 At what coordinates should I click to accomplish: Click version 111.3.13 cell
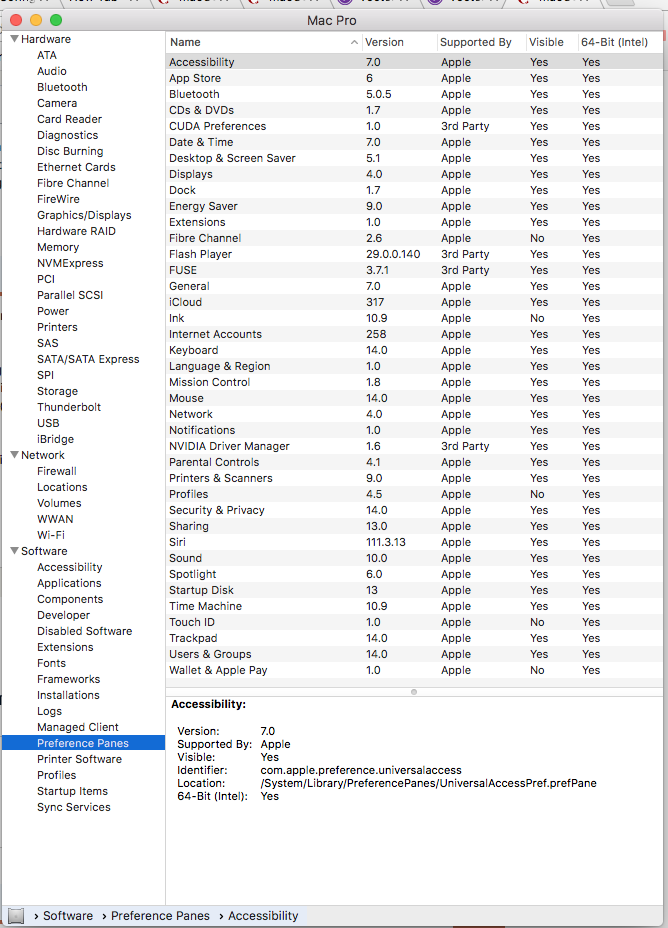click(386, 542)
